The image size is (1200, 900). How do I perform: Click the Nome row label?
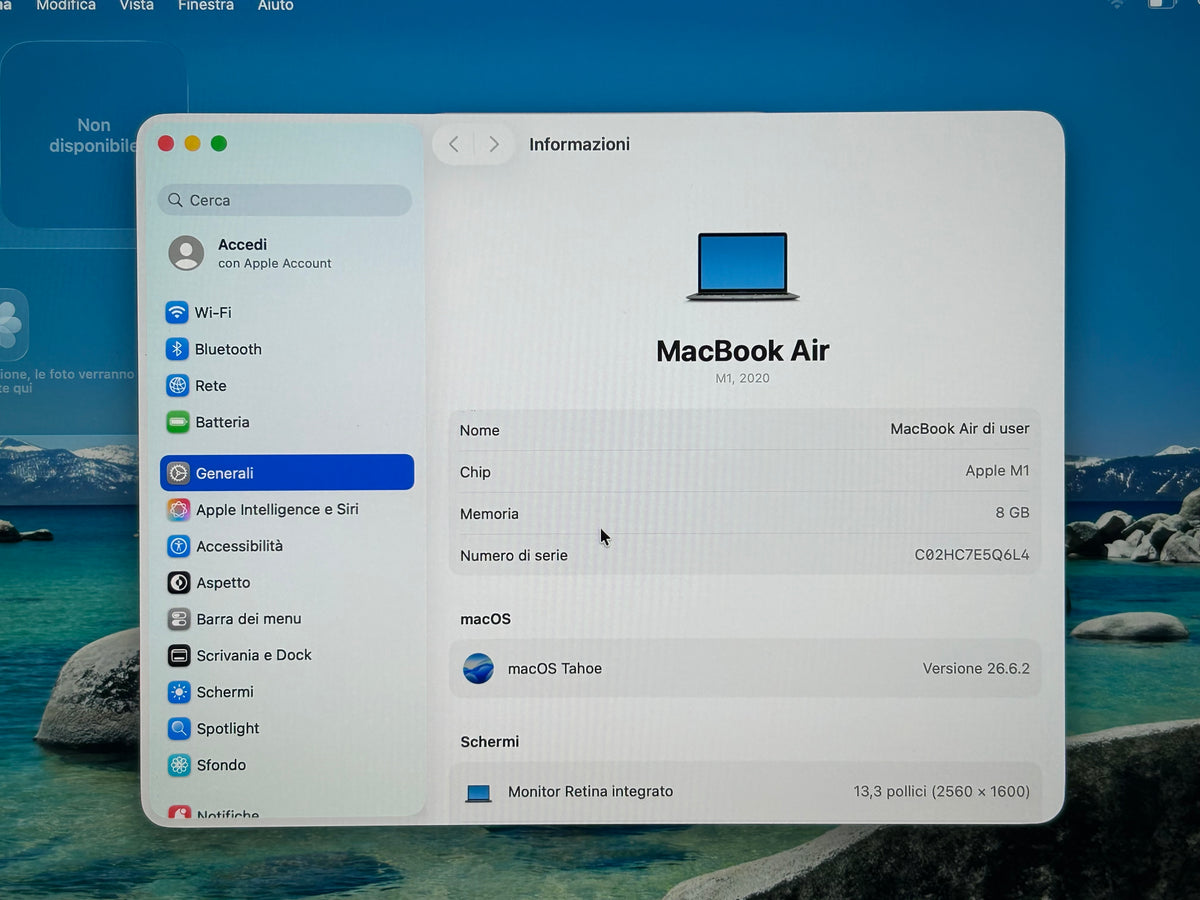pos(480,430)
